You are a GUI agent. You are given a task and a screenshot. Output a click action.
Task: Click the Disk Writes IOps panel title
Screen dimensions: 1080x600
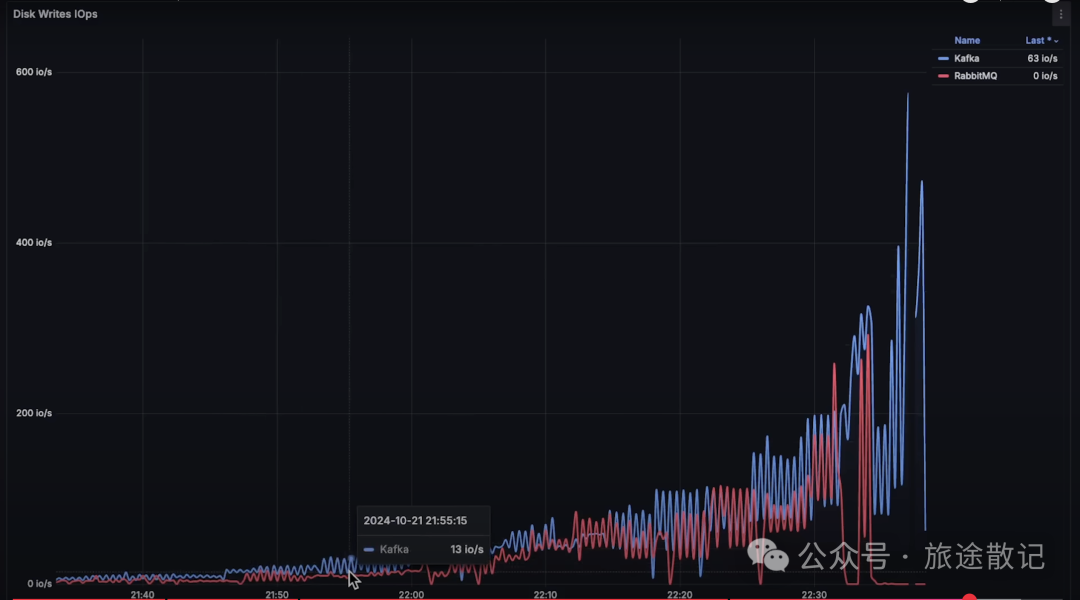click(55, 14)
